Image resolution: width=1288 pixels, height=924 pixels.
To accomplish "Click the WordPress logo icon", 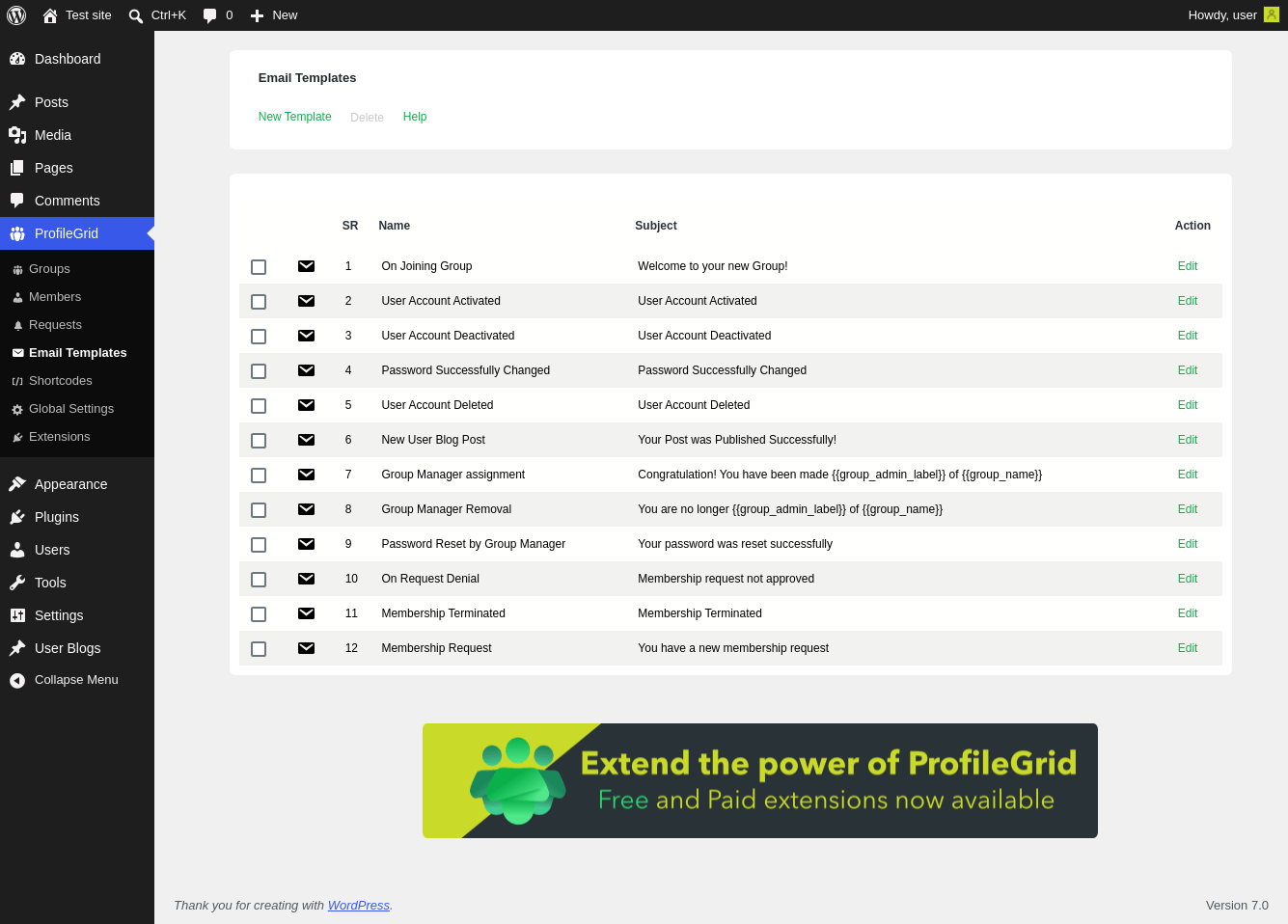I will (x=16, y=15).
